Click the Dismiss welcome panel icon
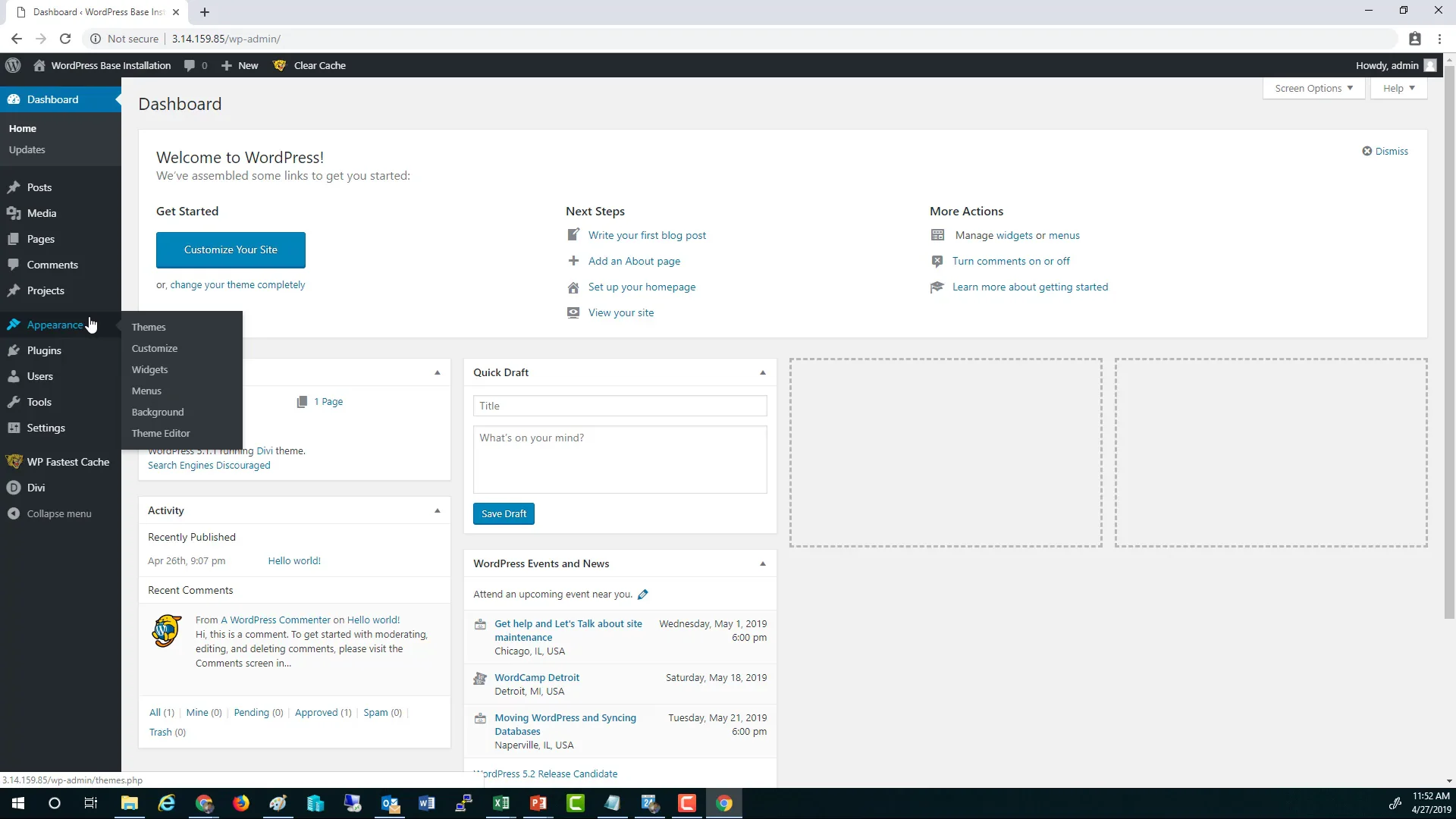Viewport: 1456px width, 819px height. [1367, 151]
